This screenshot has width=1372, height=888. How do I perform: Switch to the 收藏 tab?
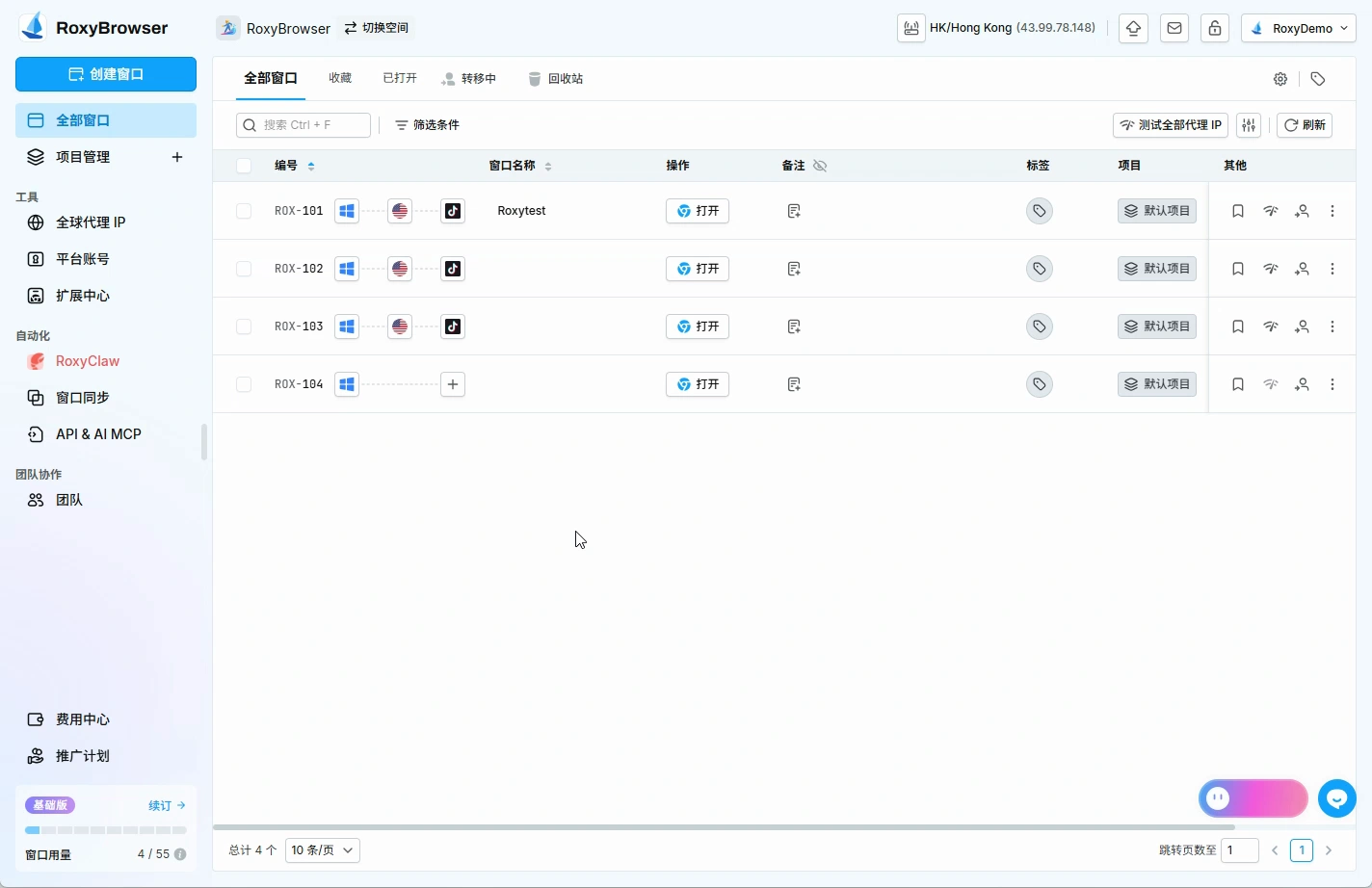(340, 79)
